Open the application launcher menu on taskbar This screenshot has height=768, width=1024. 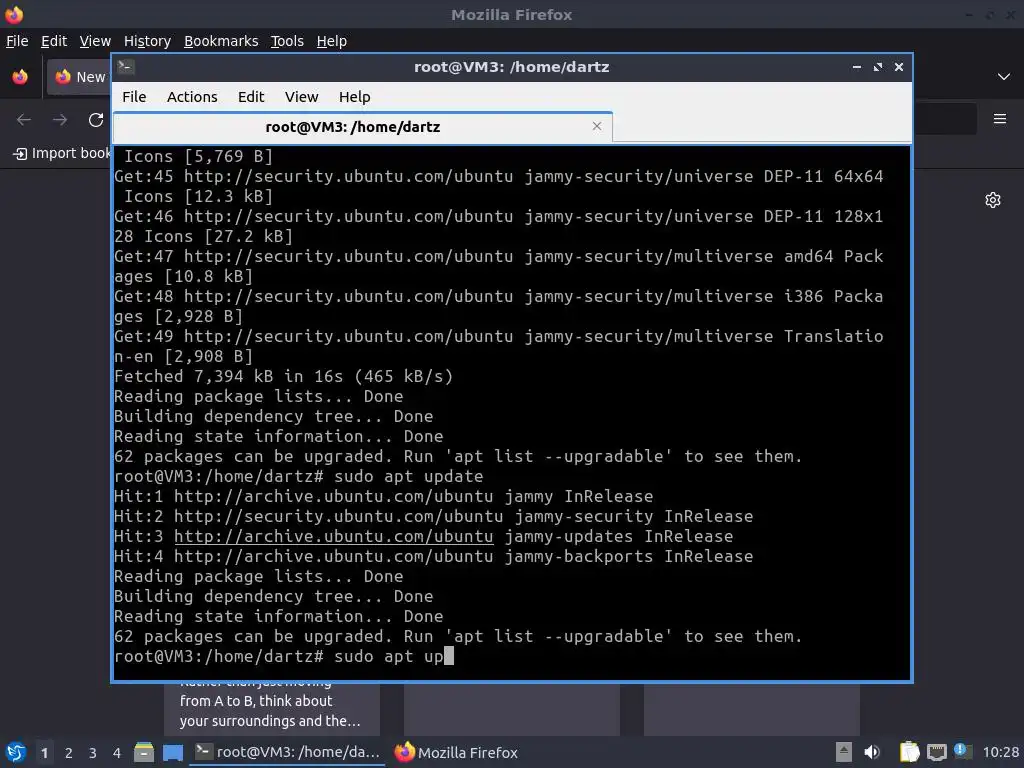(x=16, y=752)
